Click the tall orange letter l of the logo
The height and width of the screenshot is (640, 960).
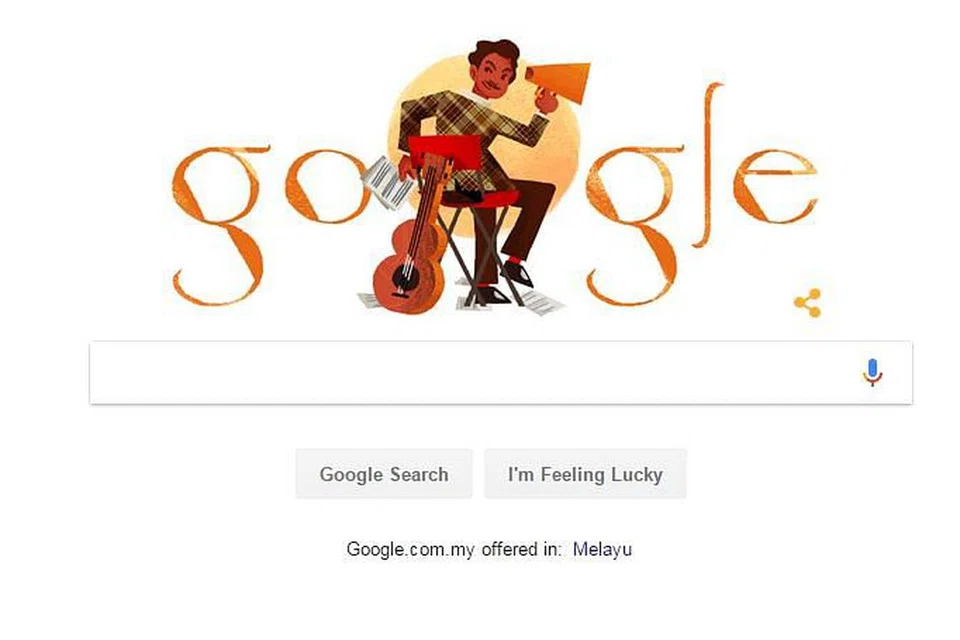(x=710, y=165)
